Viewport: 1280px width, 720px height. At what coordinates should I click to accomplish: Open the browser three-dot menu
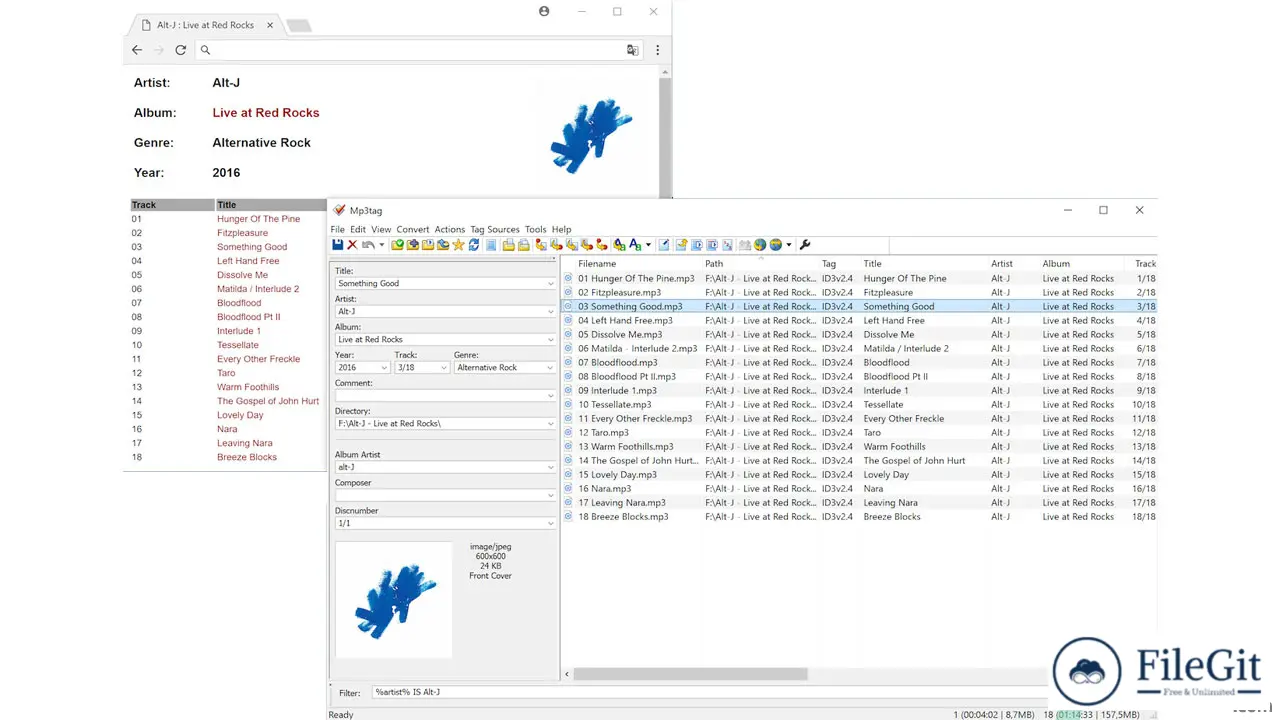(x=657, y=50)
